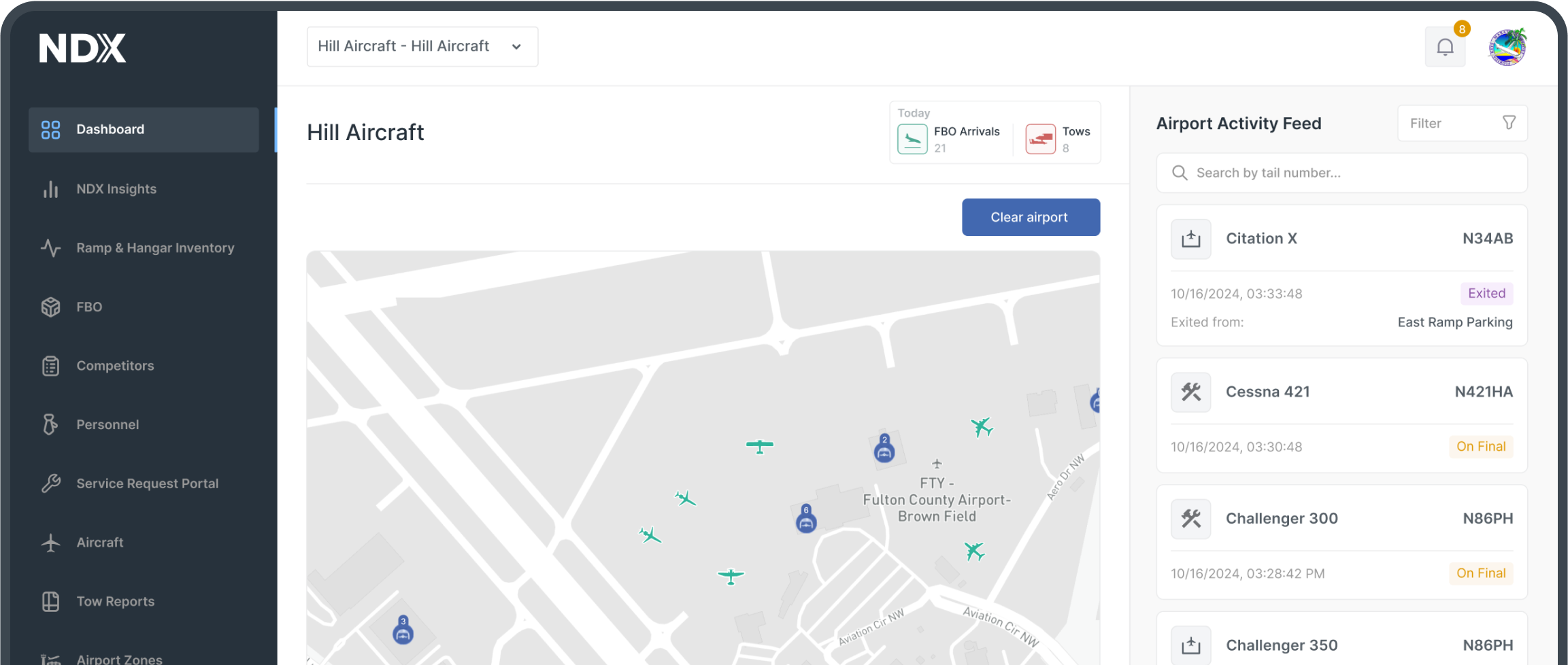Image resolution: width=1568 pixels, height=665 pixels.
Task: Open the Filter dropdown in activity feed
Action: [x=1463, y=123]
